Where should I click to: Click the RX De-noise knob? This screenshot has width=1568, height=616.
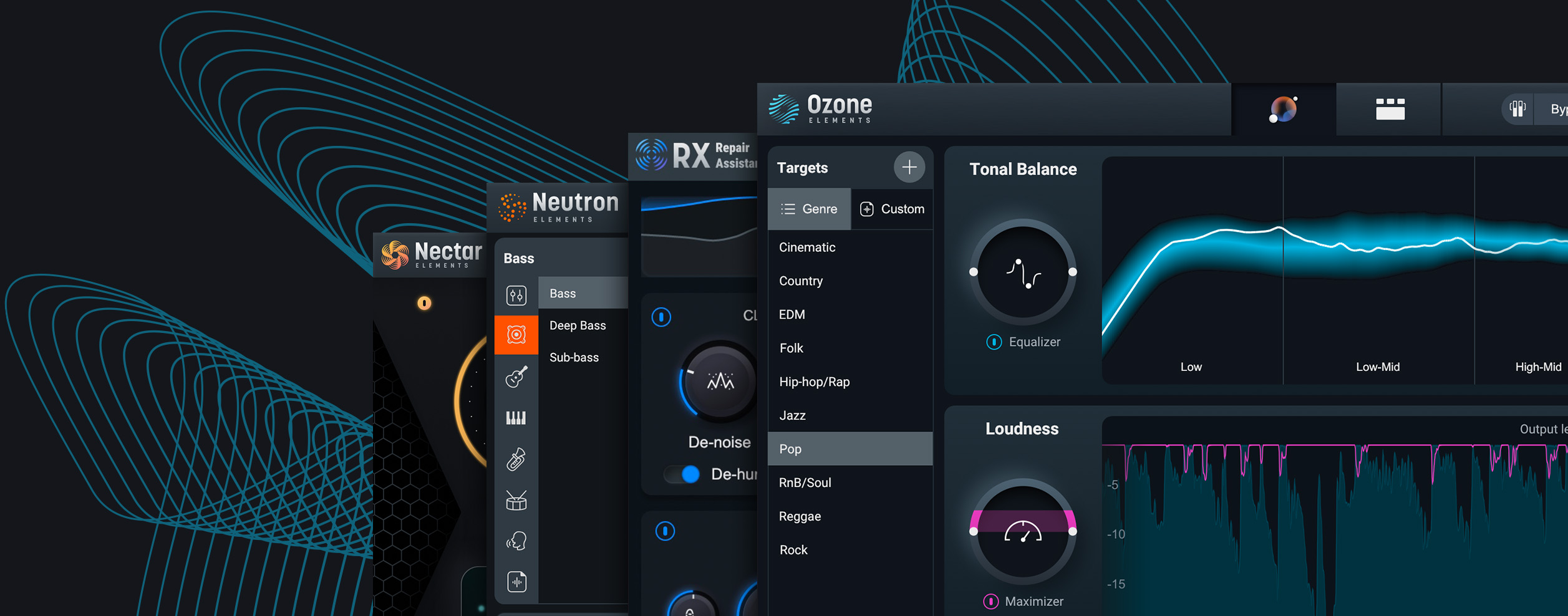point(720,382)
